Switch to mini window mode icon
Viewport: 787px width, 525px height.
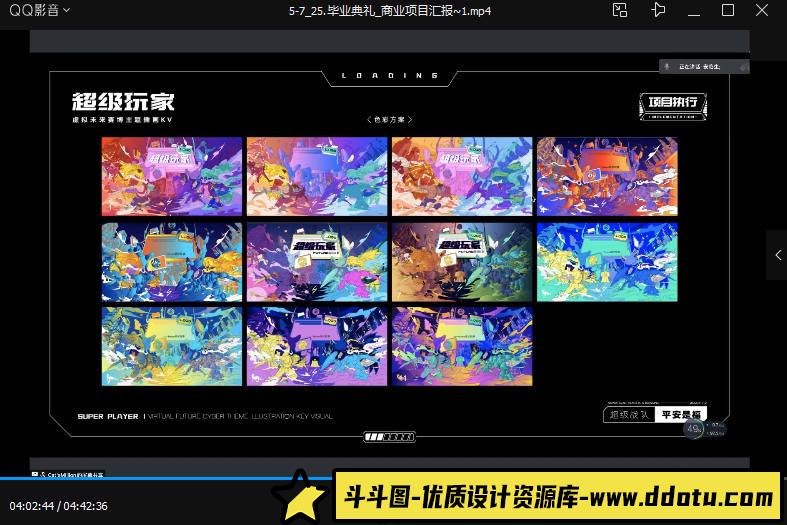[620, 10]
